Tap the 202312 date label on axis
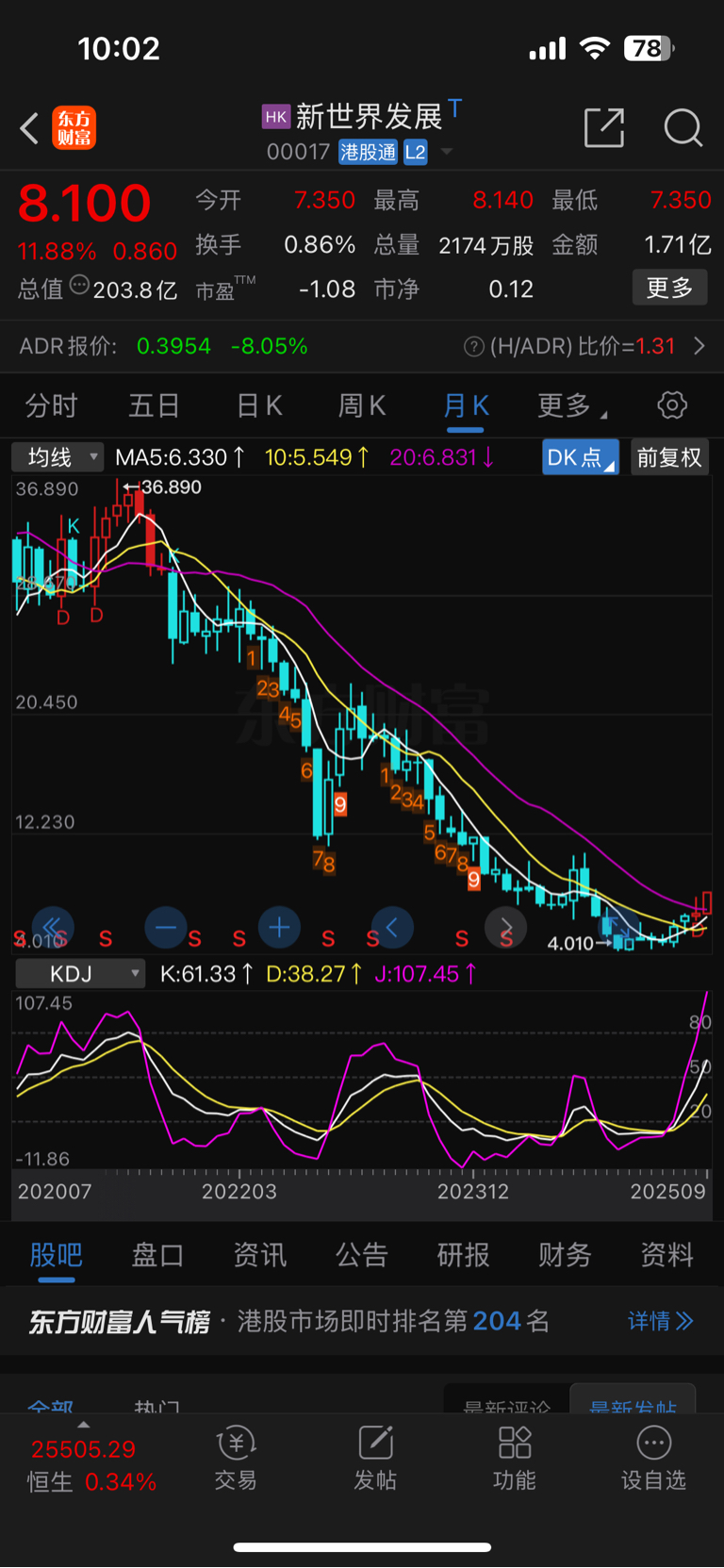 (x=473, y=1191)
